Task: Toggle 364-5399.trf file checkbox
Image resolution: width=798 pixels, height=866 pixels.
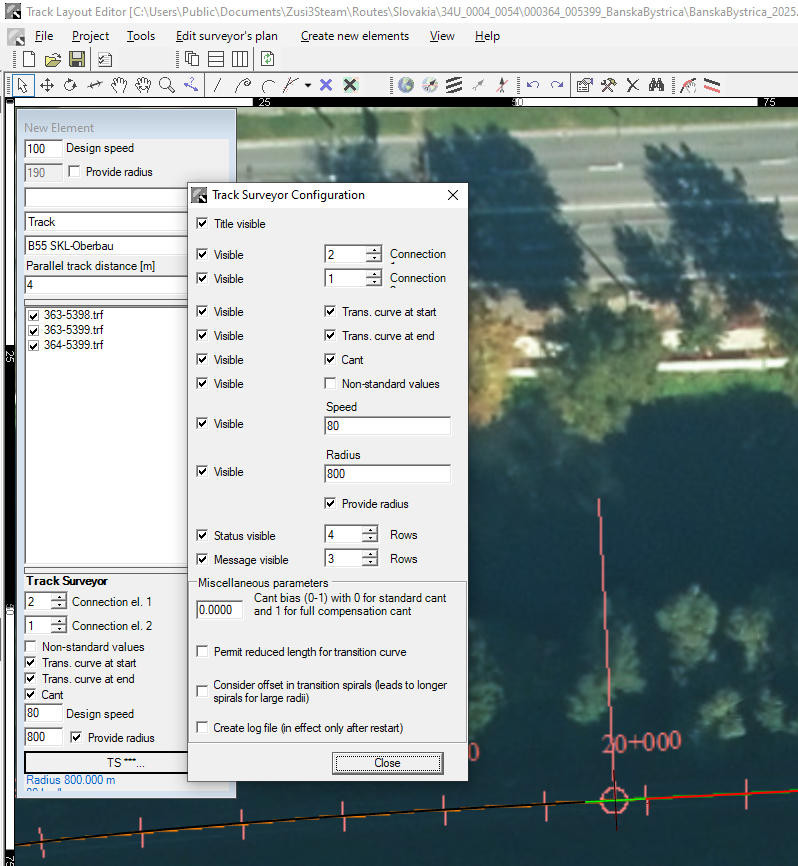Action: pos(35,345)
